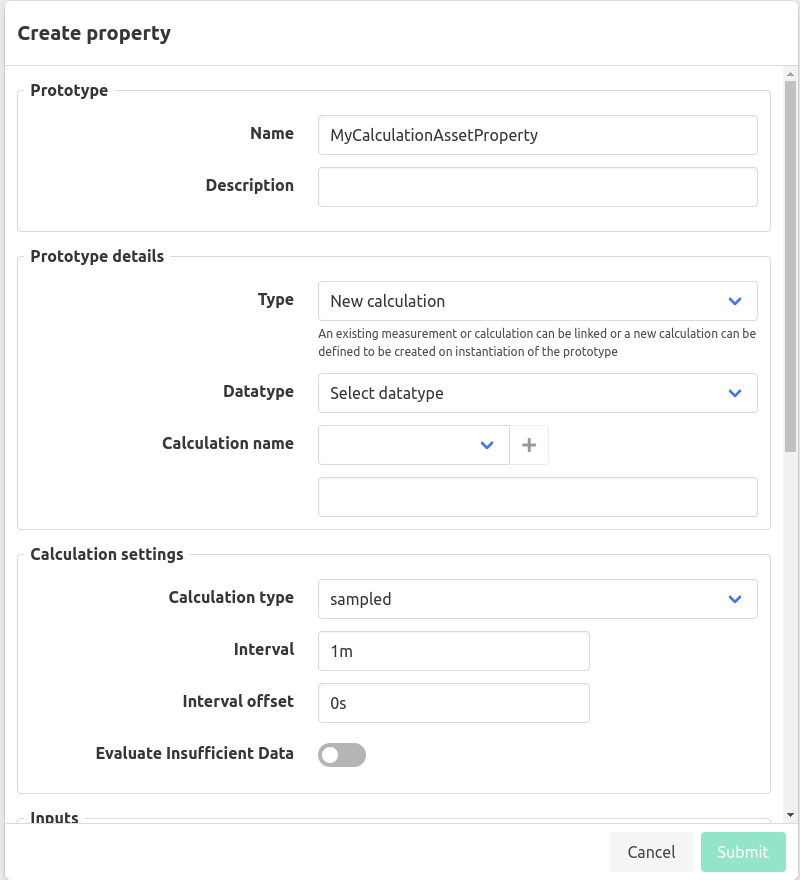This screenshot has width=800, height=880.
Task: Click the Calculation settings section label
Action: tap(107, 554)
